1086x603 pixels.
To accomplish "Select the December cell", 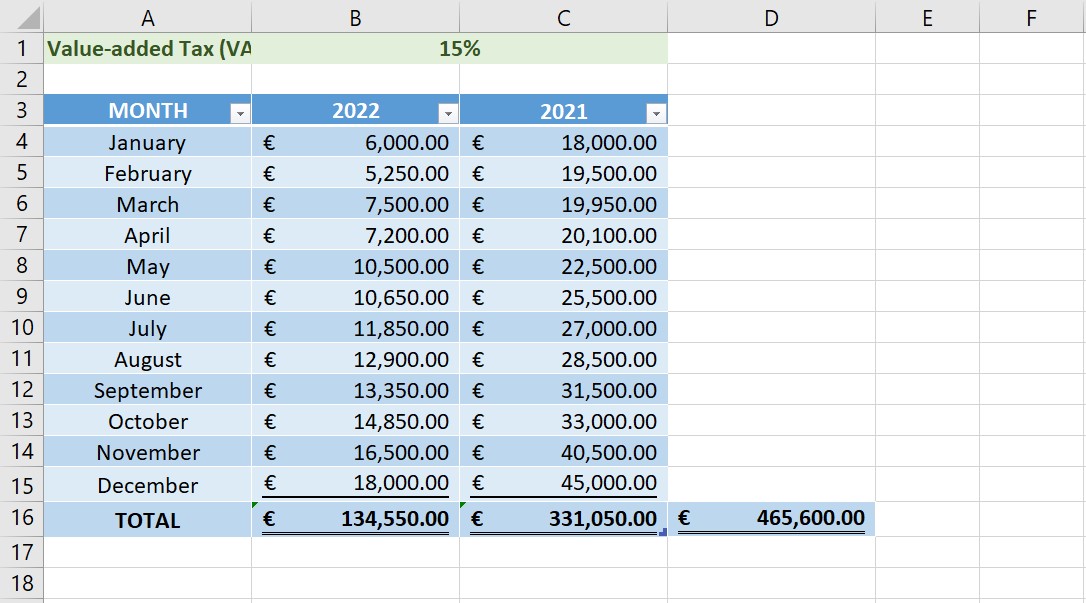I will tap(148, 485).
